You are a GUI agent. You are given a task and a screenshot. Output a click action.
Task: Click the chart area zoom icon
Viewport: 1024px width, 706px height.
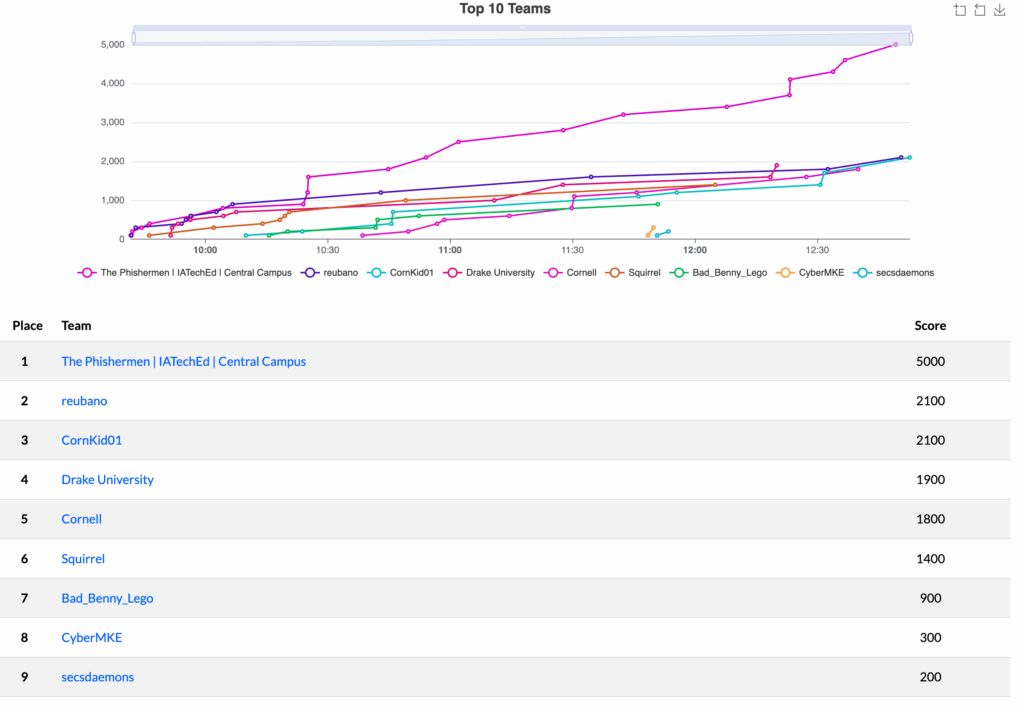click(x=960, y=10)
